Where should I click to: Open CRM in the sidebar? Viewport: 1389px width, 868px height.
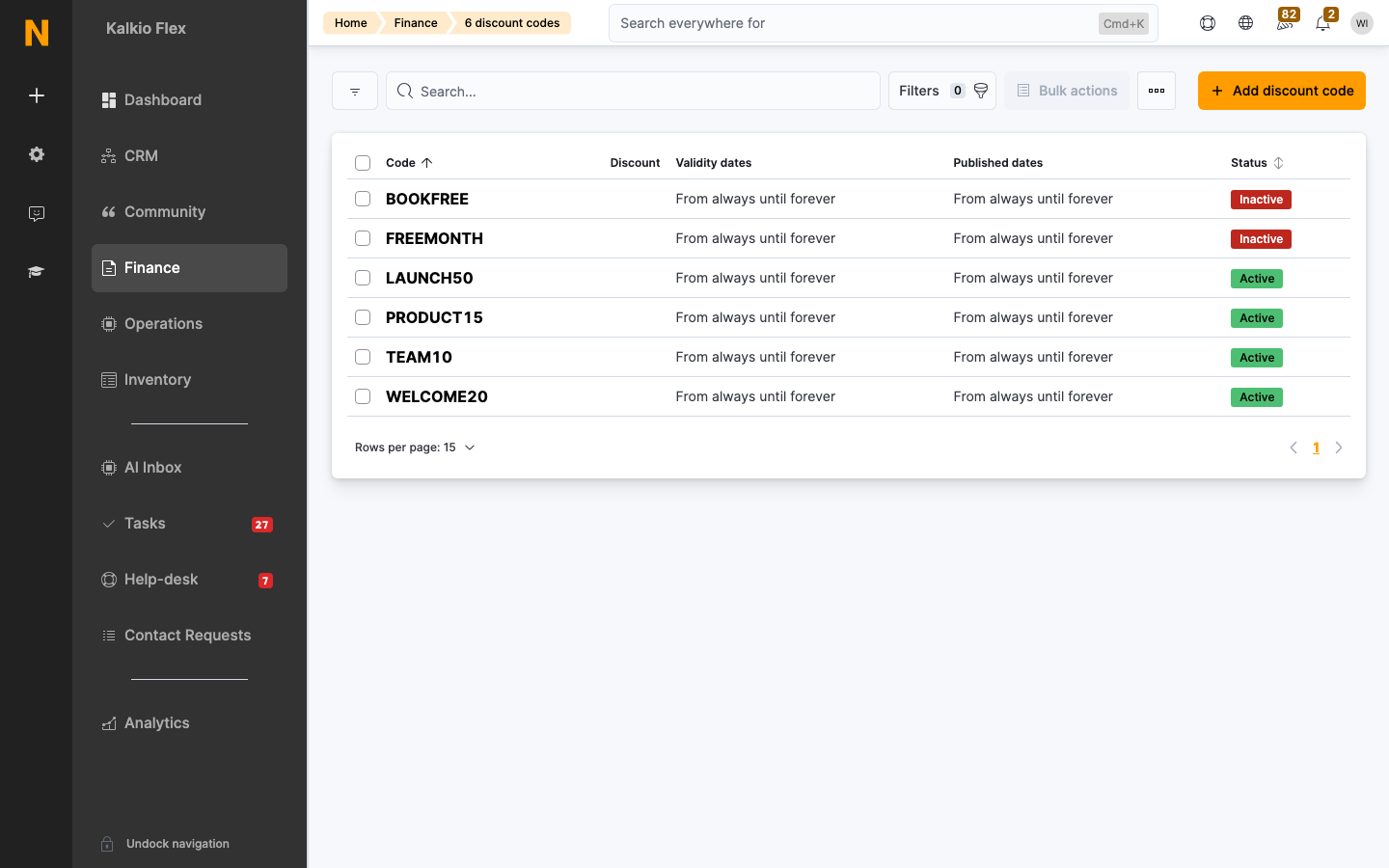[189, 156]
